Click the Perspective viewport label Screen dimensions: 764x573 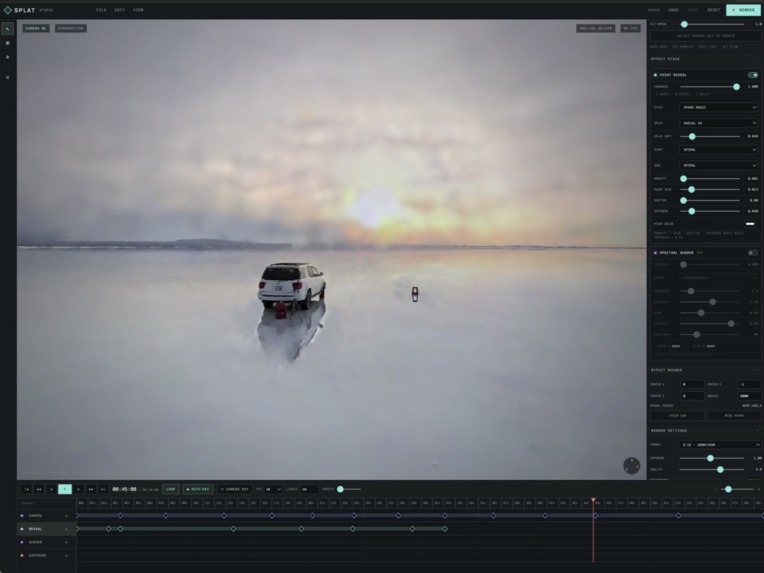click(71, 28)
